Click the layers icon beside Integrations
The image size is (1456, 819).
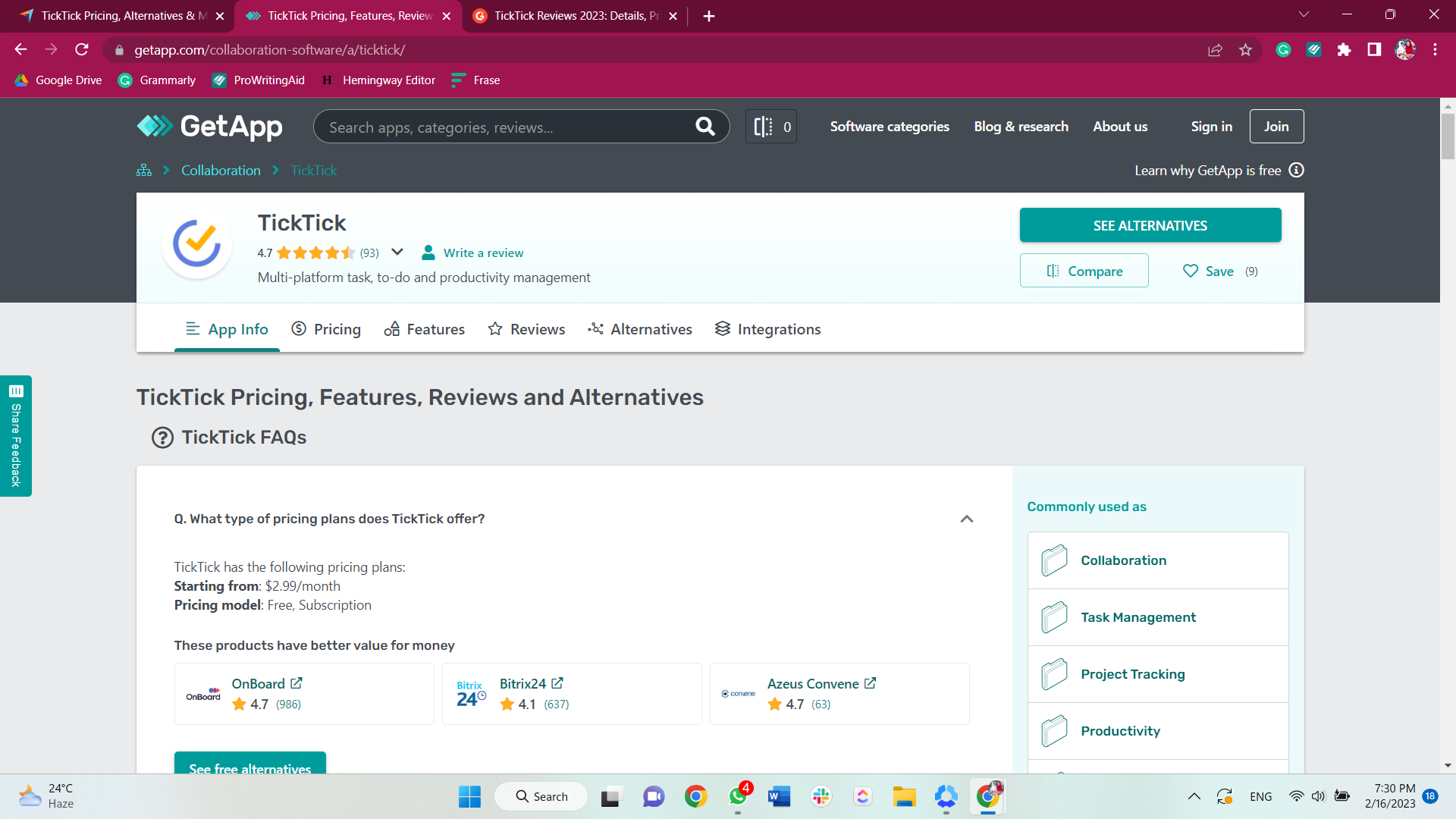pyautogui.click(x=723, y=328)
